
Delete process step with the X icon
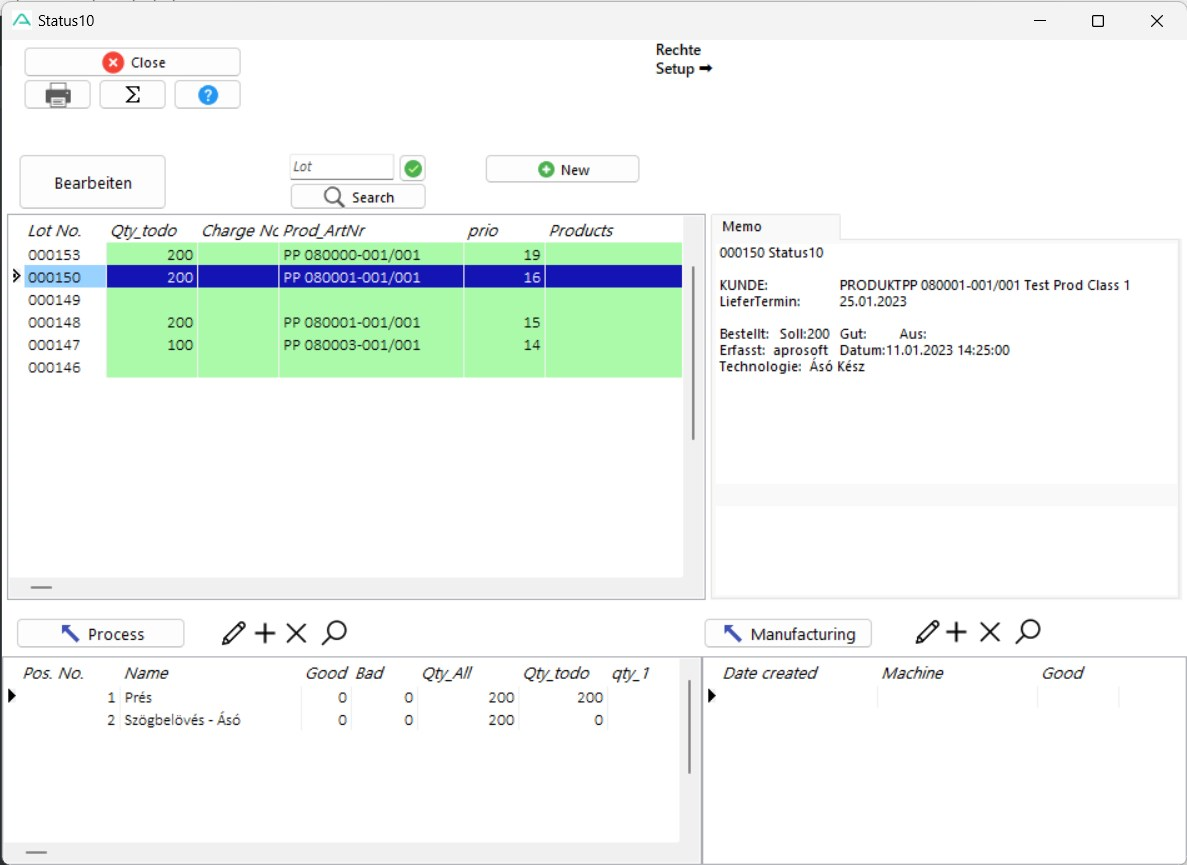tap(296, 633)
